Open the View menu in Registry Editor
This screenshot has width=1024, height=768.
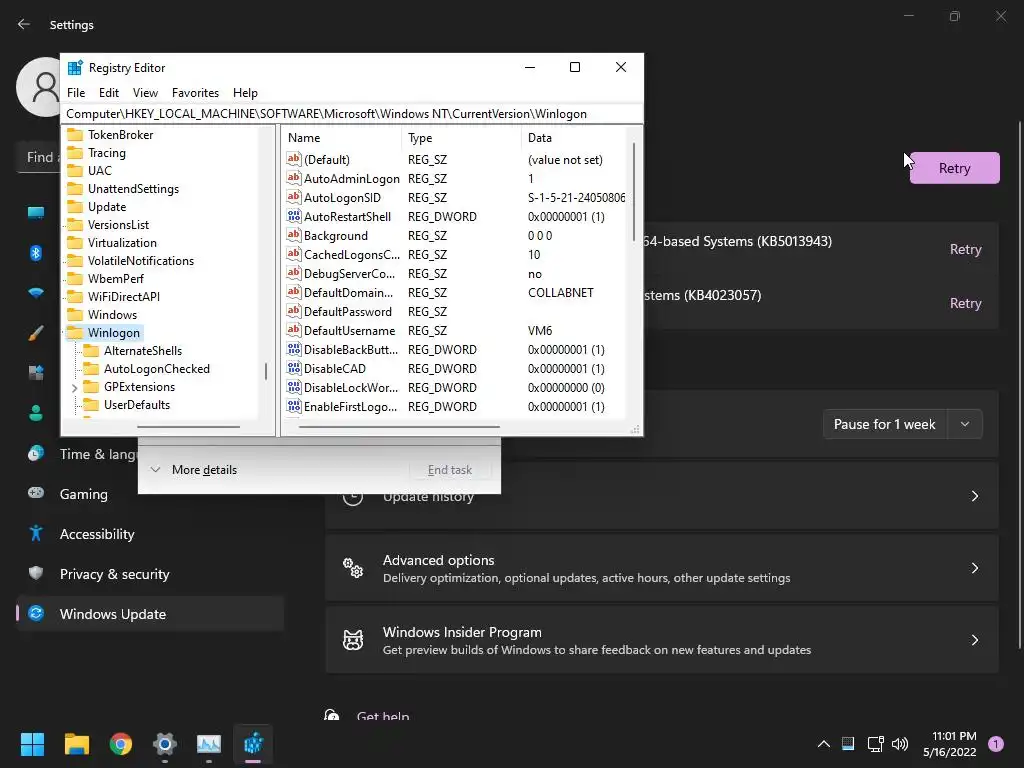[145, 93]
